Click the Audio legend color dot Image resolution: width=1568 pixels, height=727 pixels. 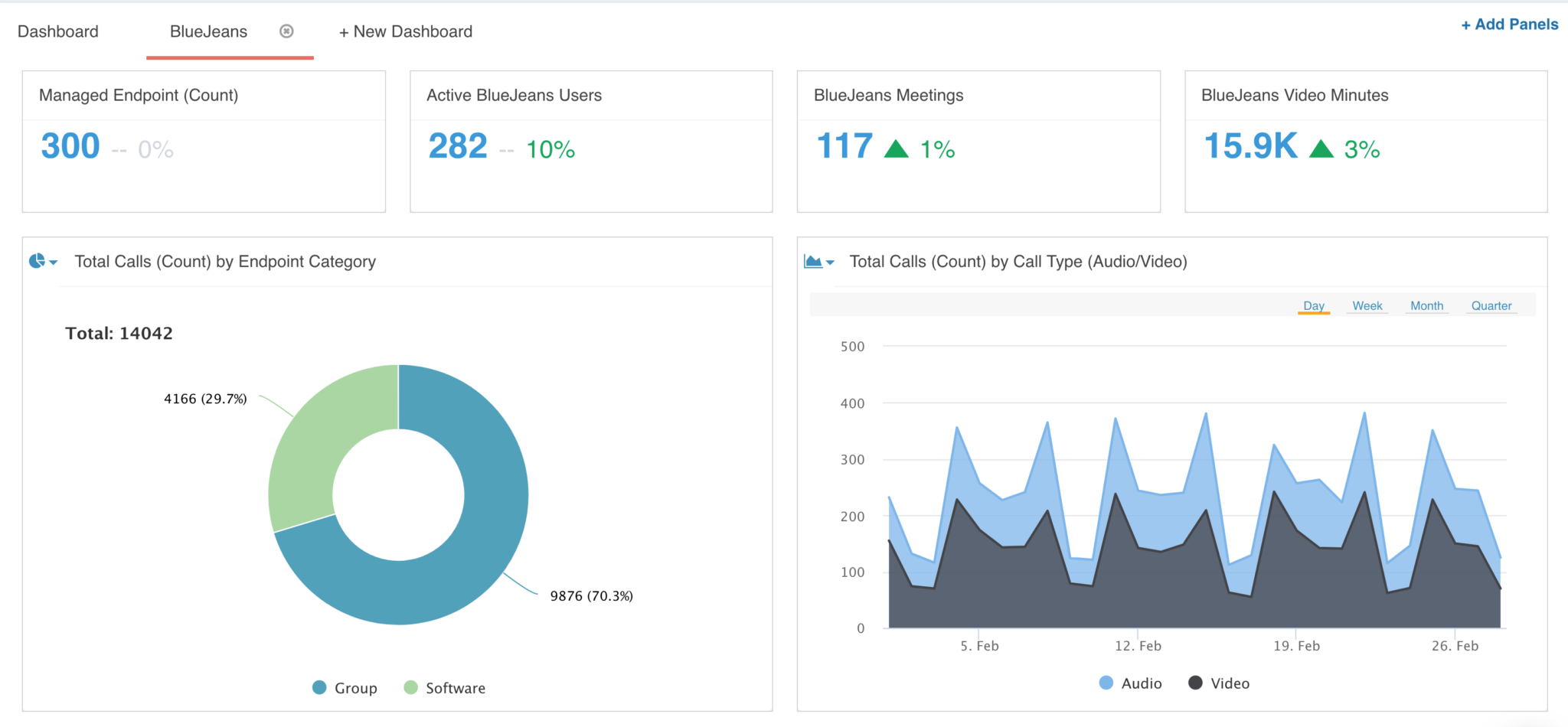pyautogui.click(x=1106, y=683)
